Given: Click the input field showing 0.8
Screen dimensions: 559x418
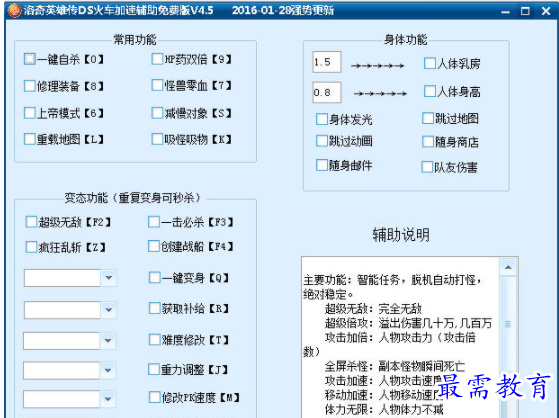Looking at the screenshot, I should point(327,92).
